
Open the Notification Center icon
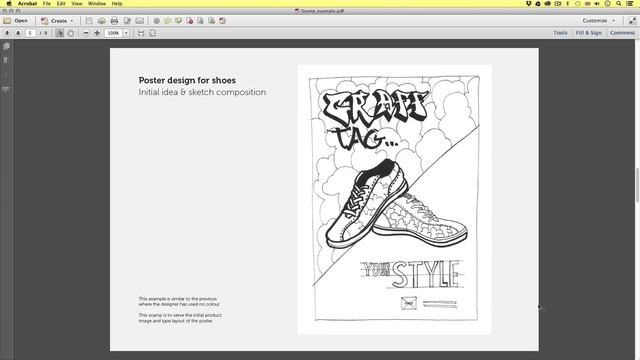click(630, 3)
